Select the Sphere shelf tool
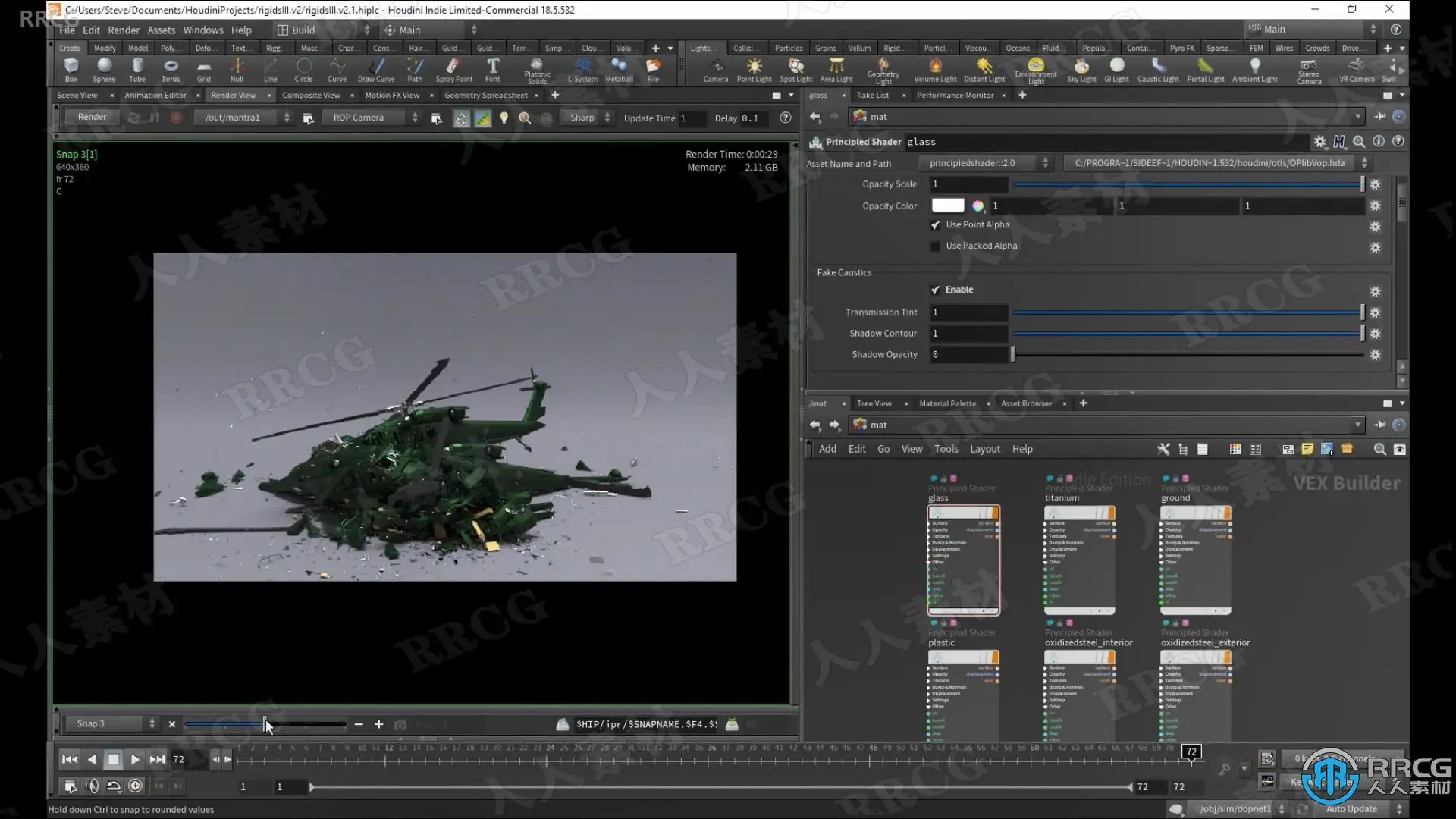This screenshot has width=1456, height=819. click(x=104, y=68)
